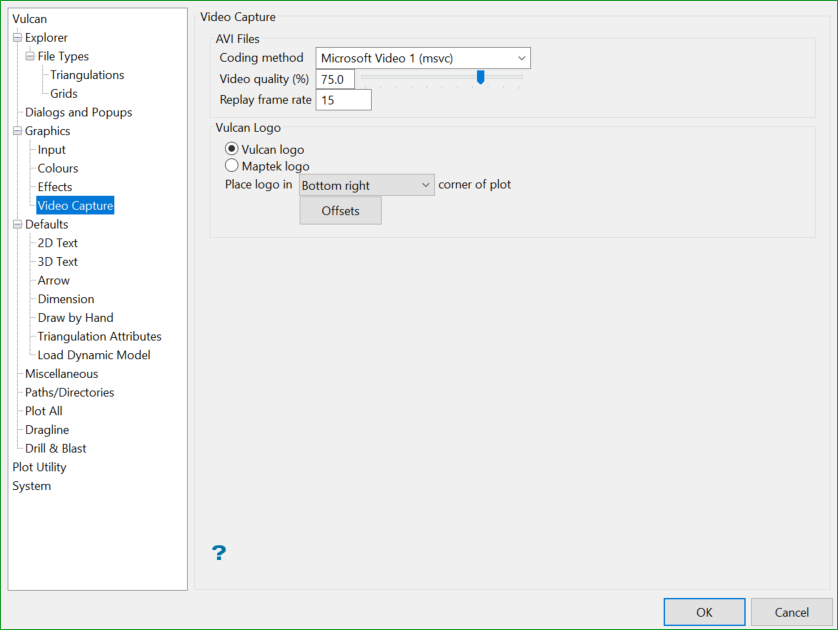Open the Coding method dropdown

[423, 58]
